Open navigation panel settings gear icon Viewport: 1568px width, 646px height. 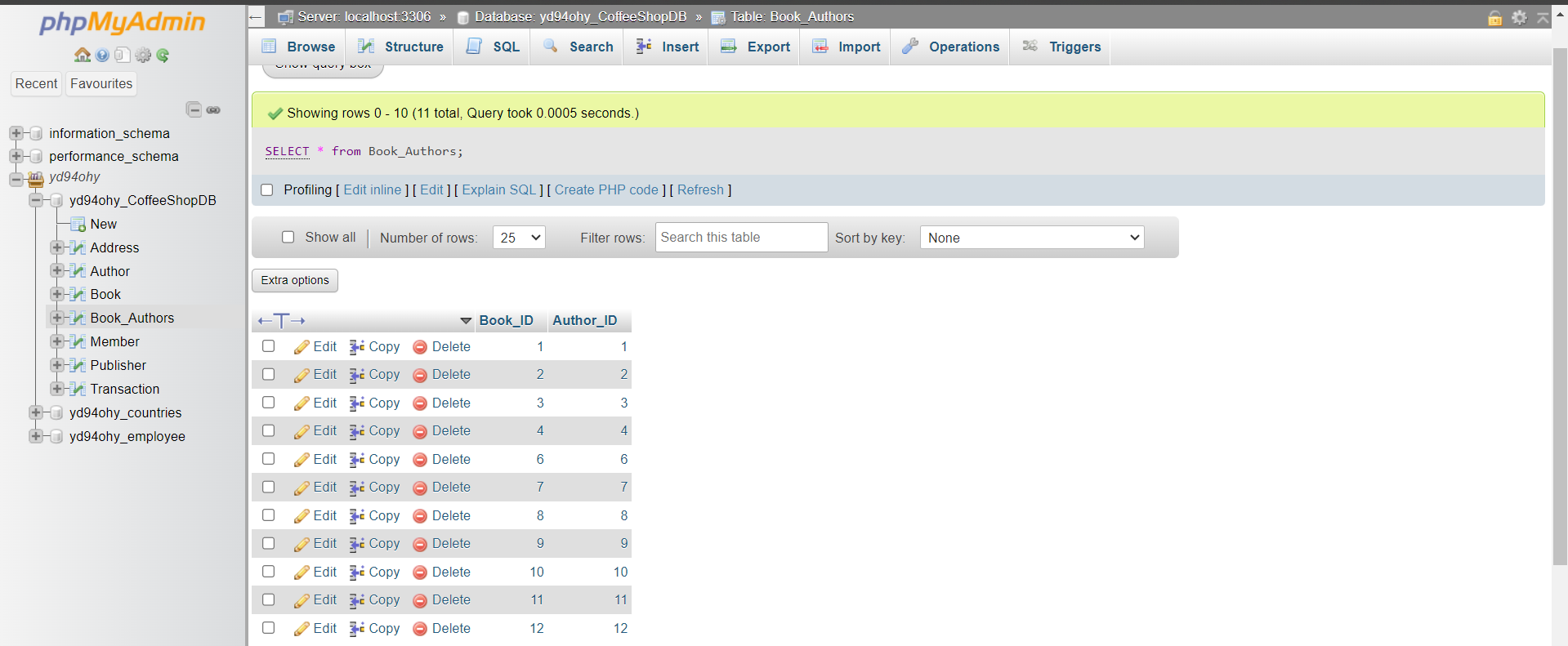click(x=143, y=55)
